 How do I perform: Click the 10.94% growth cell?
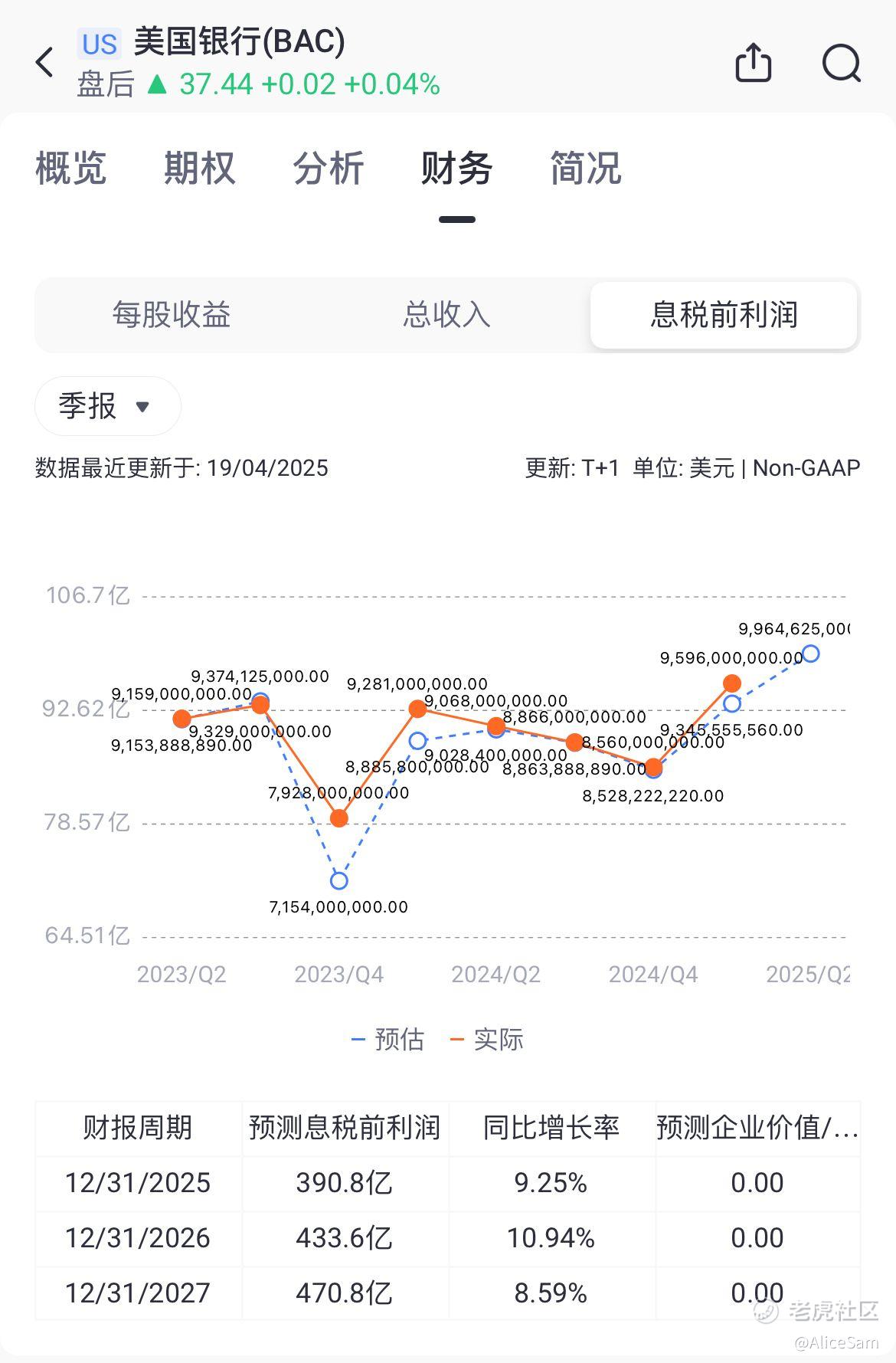(551, 1238)
